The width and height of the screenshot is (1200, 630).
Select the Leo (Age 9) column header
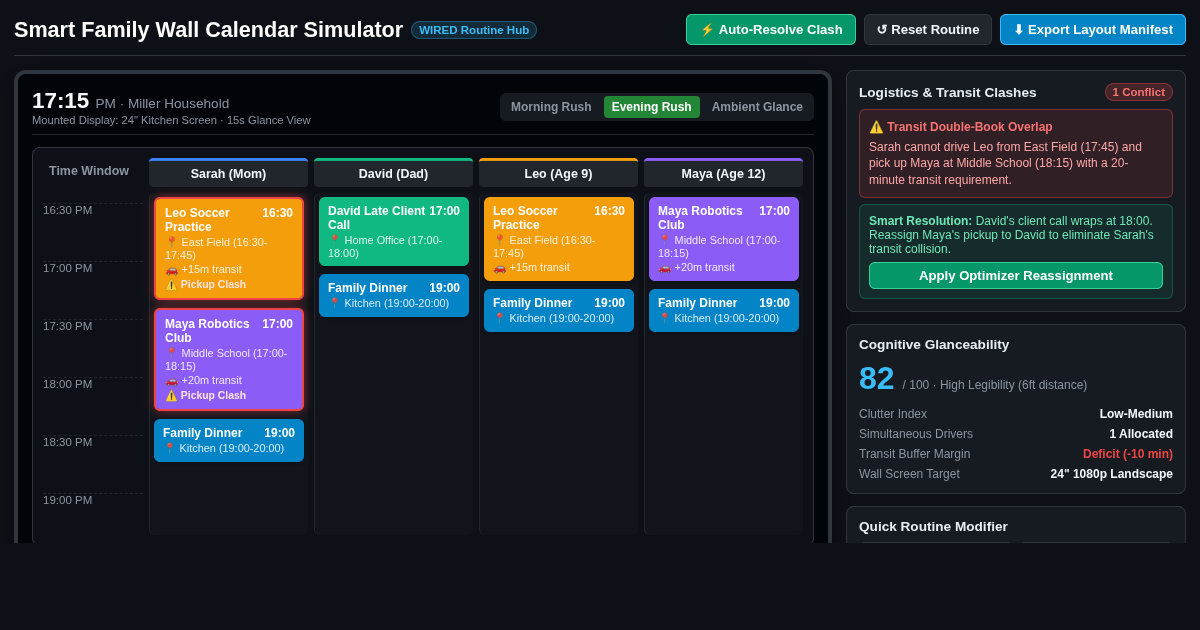pos(558,173)
